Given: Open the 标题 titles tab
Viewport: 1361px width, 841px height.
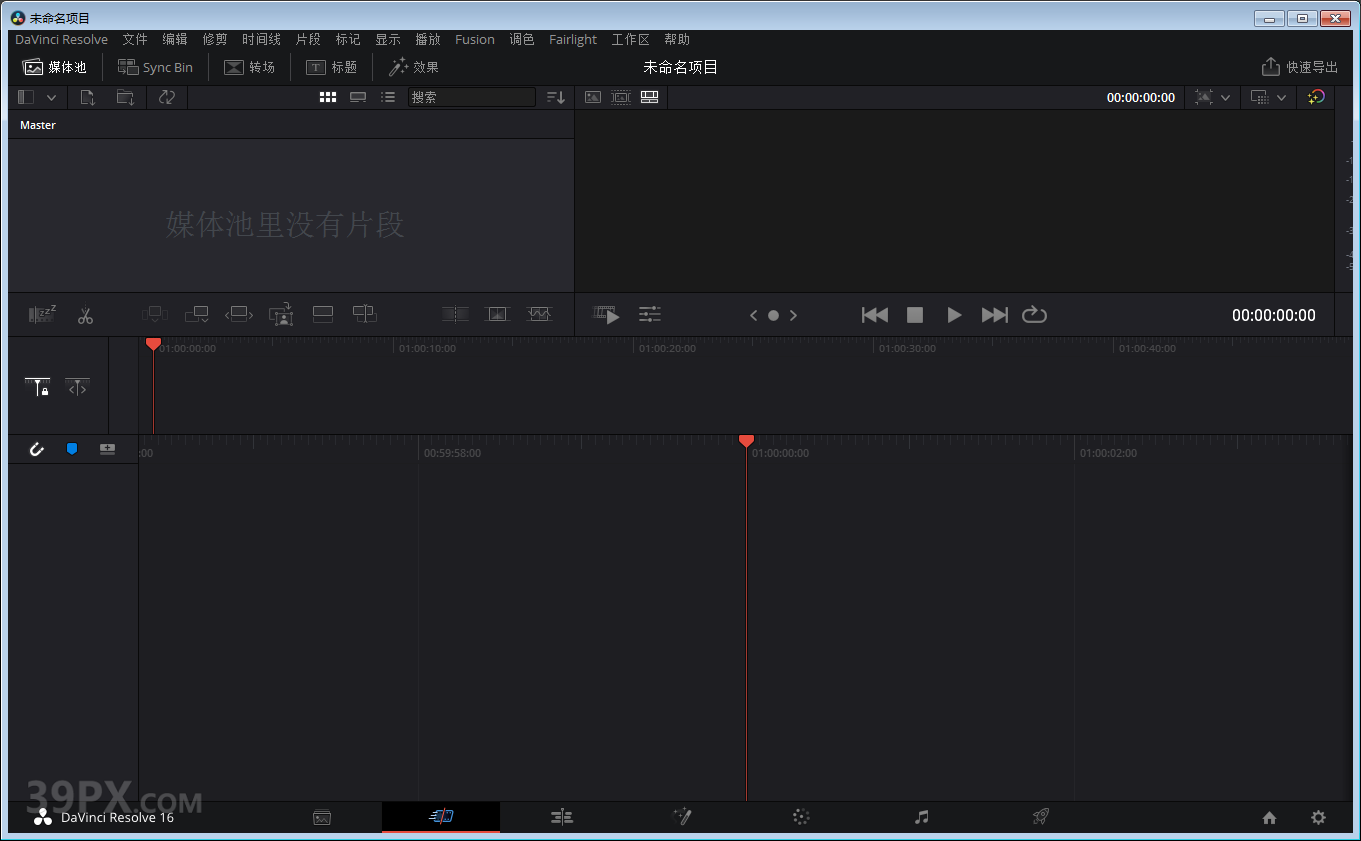Looking at the screenshot, I should tap(331, 67).
